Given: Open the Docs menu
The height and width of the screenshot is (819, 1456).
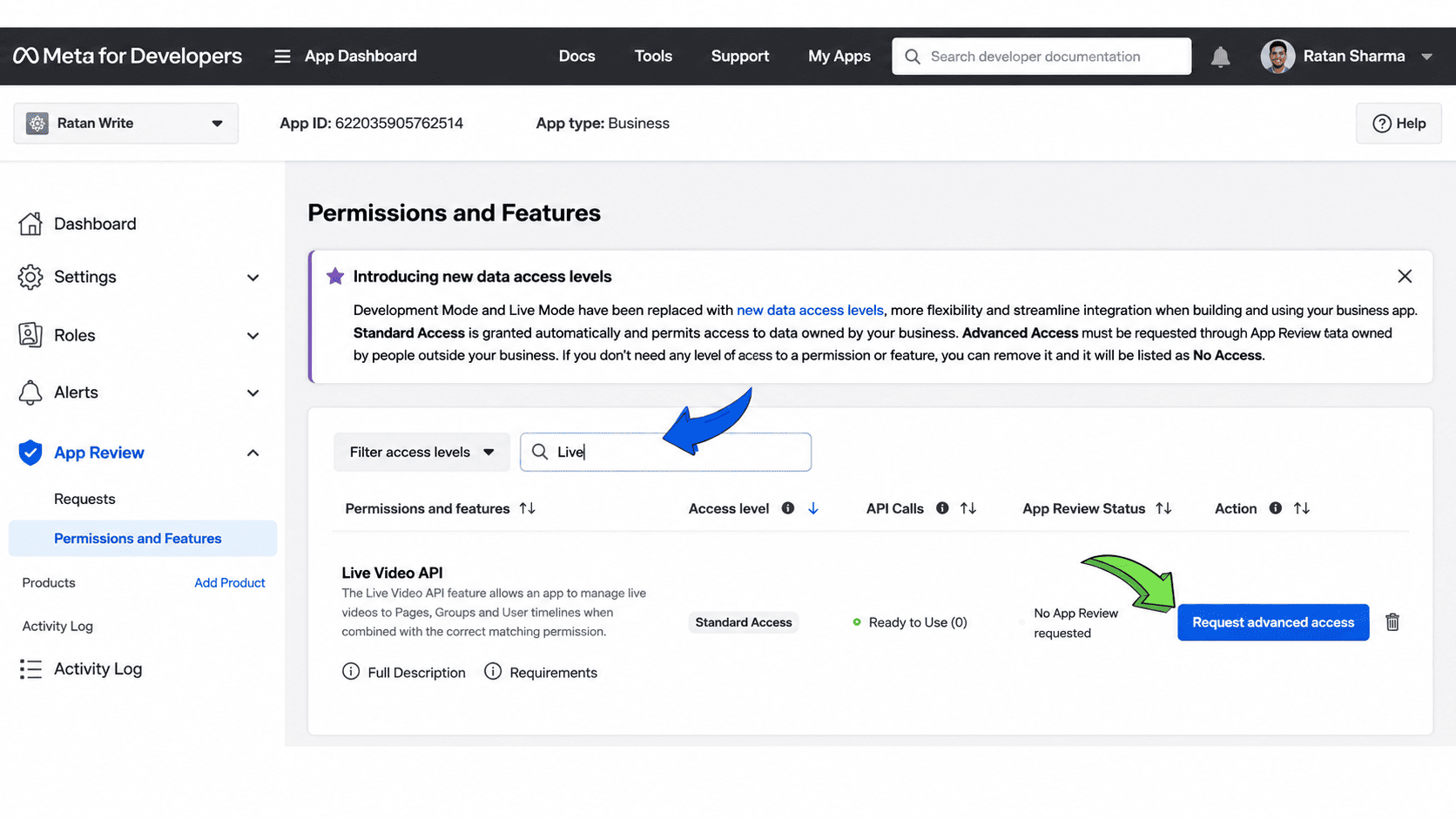Looking at the screenshot, I should coord(576,56).
